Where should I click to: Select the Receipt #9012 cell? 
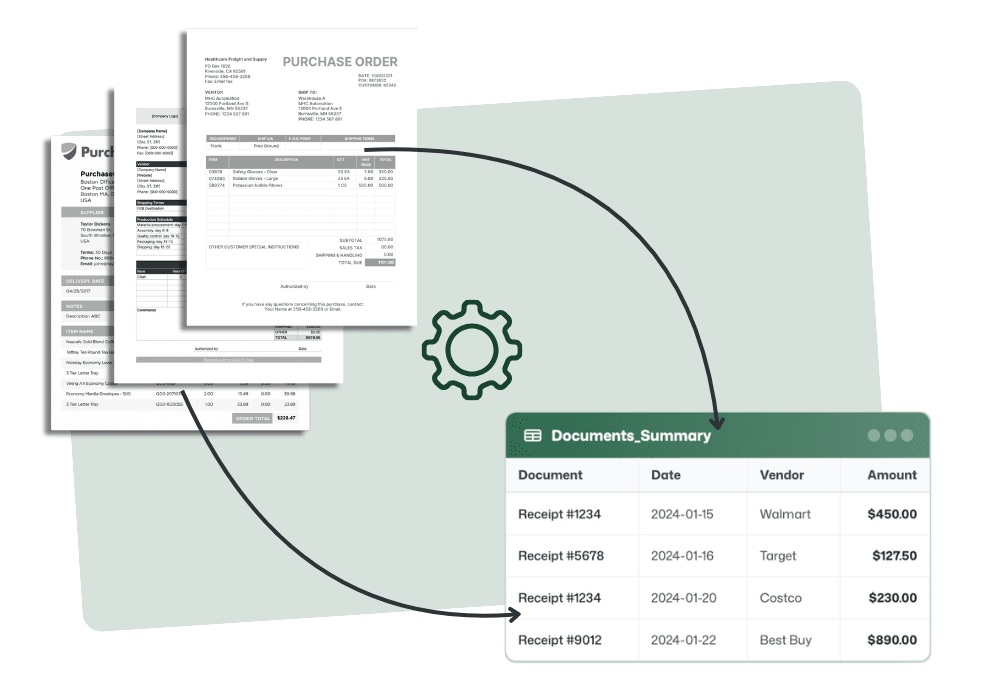coord(560,640)
